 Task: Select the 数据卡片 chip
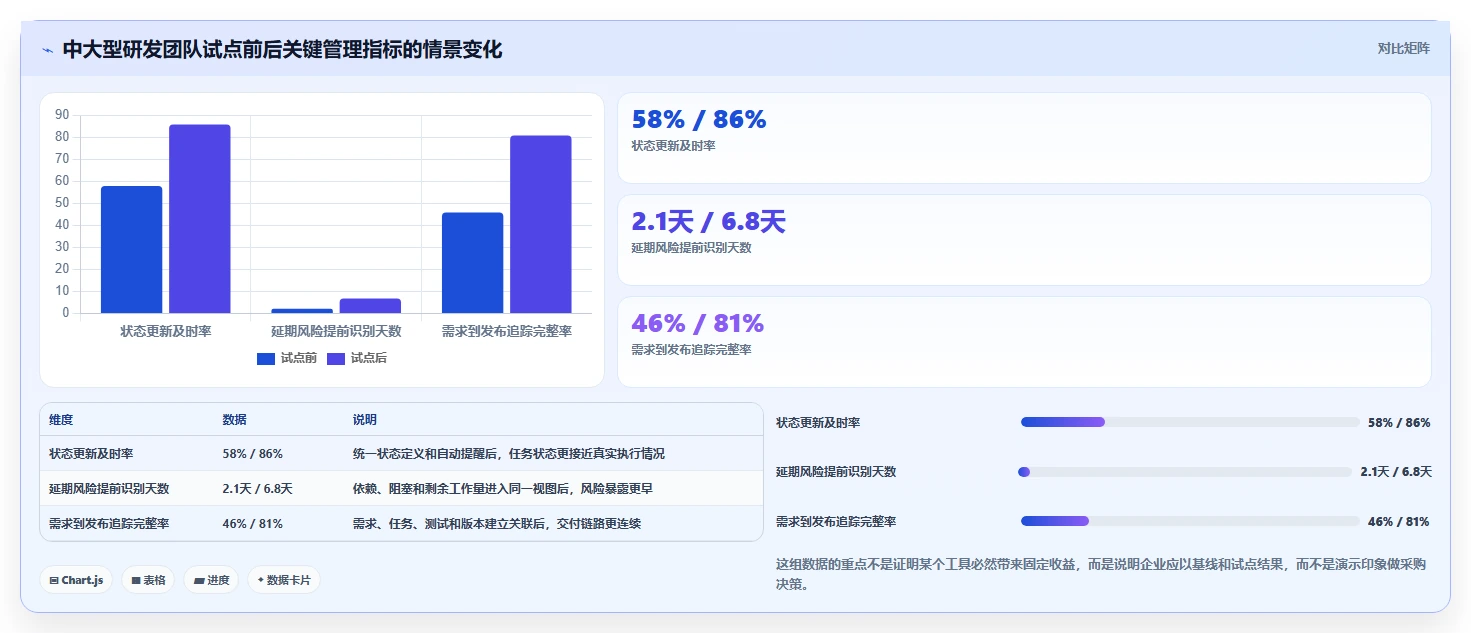click(x=284, y=580)
